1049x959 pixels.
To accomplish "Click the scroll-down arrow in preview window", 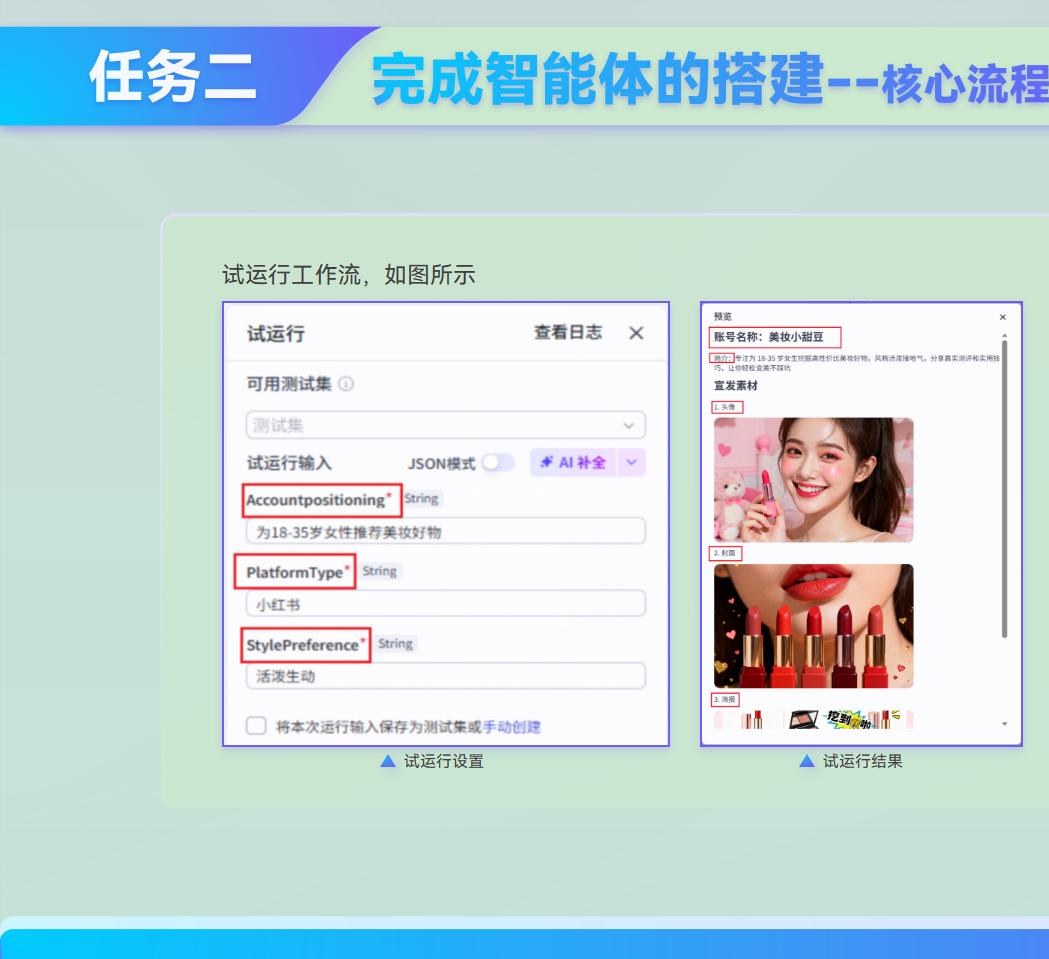I will coord(1004,724).
